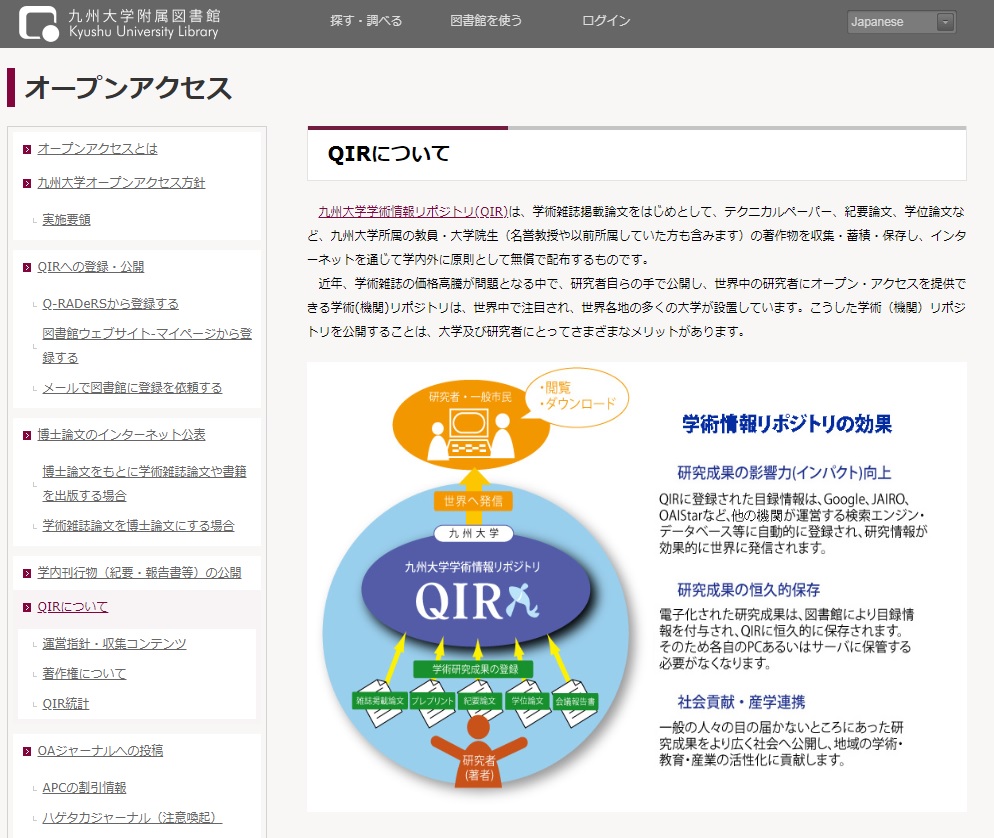
Task: Click the 学術研究成果の登録 green label
Action: click(473, 669)
